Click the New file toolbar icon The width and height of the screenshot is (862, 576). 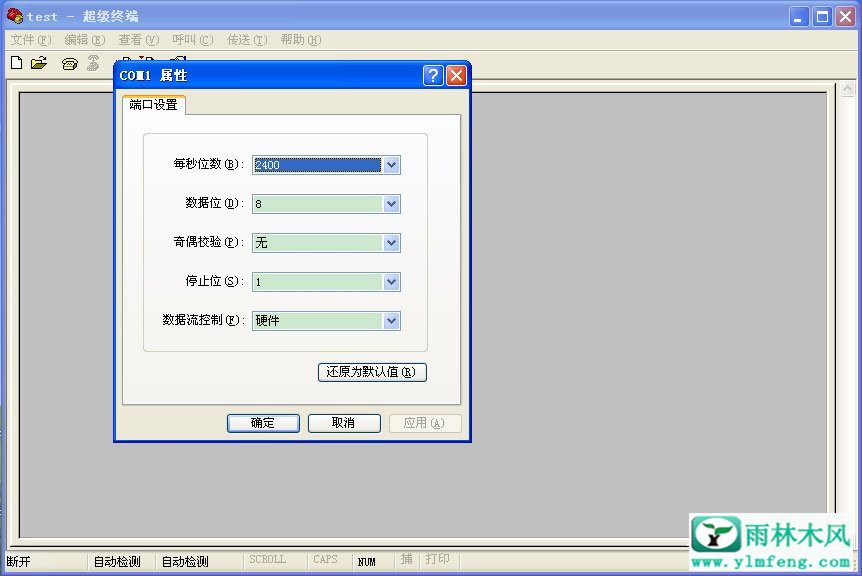pos(16,63)
